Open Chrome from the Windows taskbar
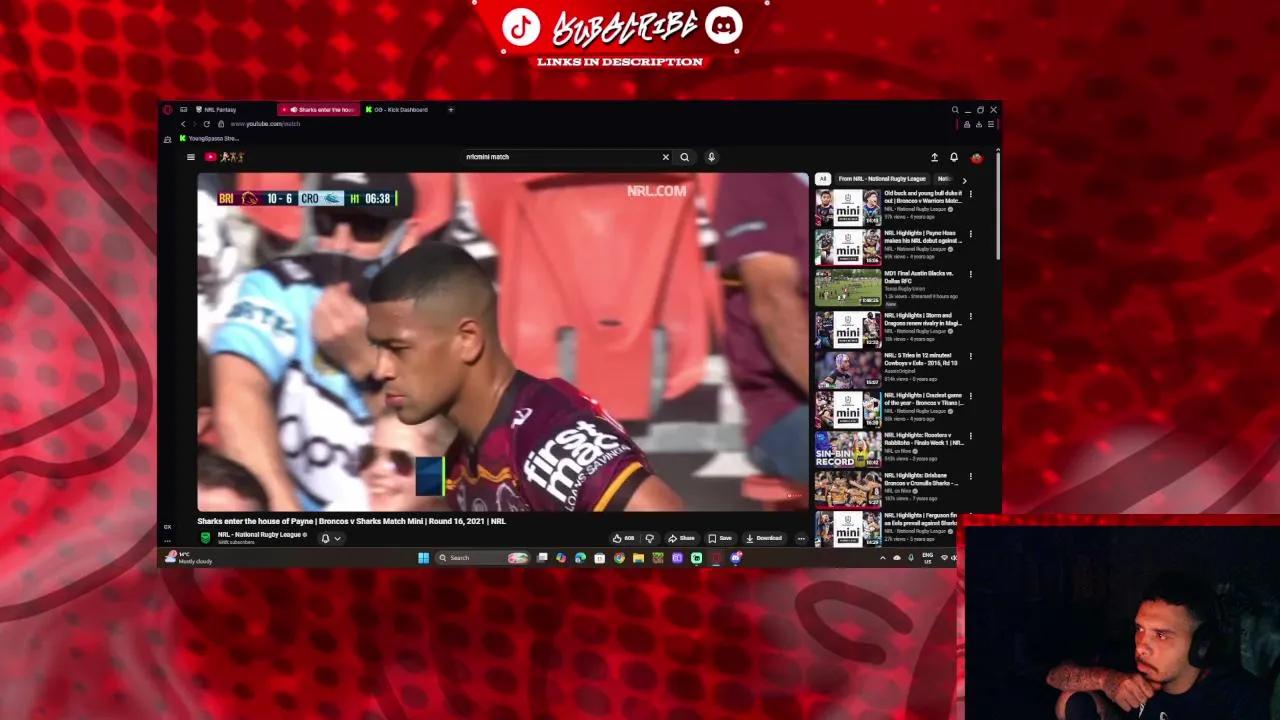The image size is (1280, 720). tap(619, 558)
